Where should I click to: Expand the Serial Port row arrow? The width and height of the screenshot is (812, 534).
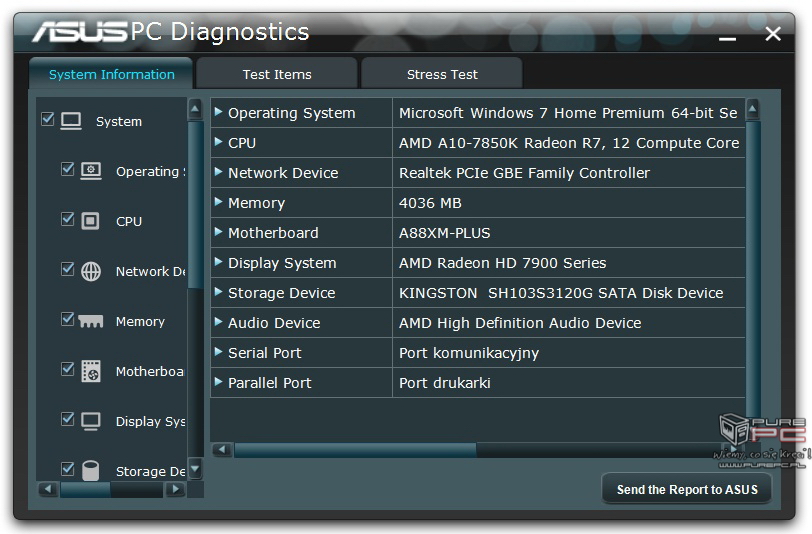click(219, 352)
